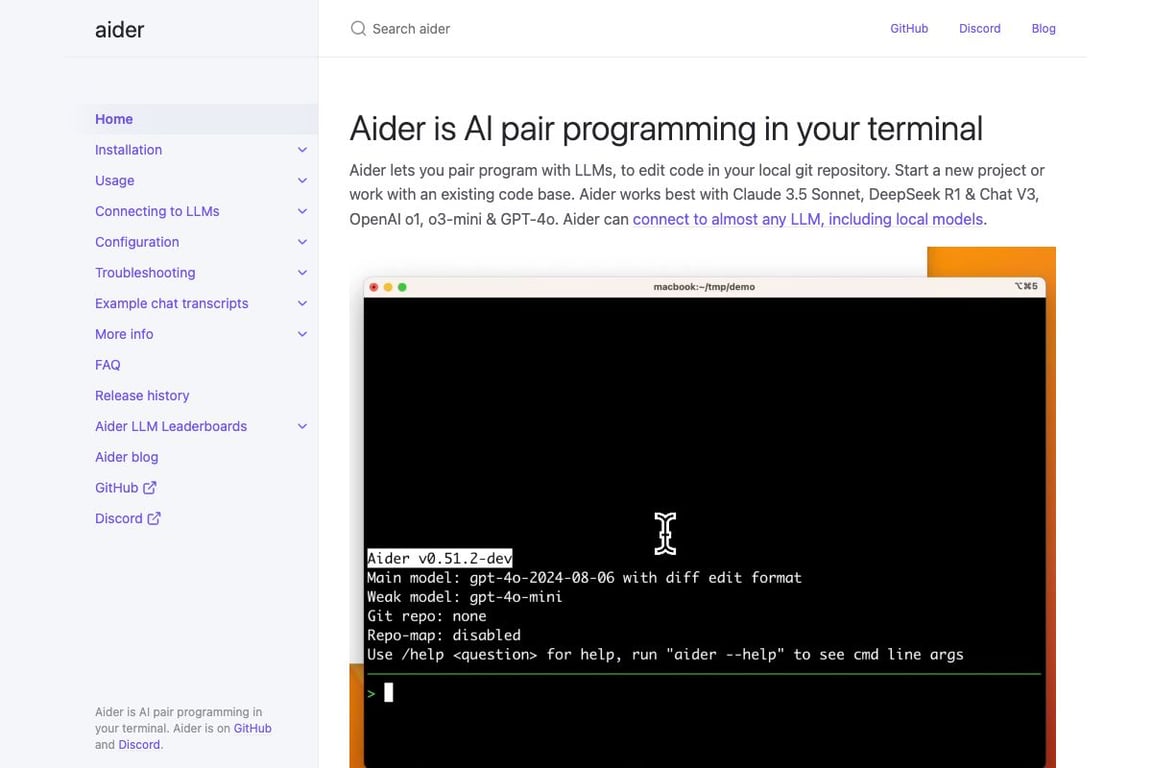Expand the More info section chevron

point(302,334)
